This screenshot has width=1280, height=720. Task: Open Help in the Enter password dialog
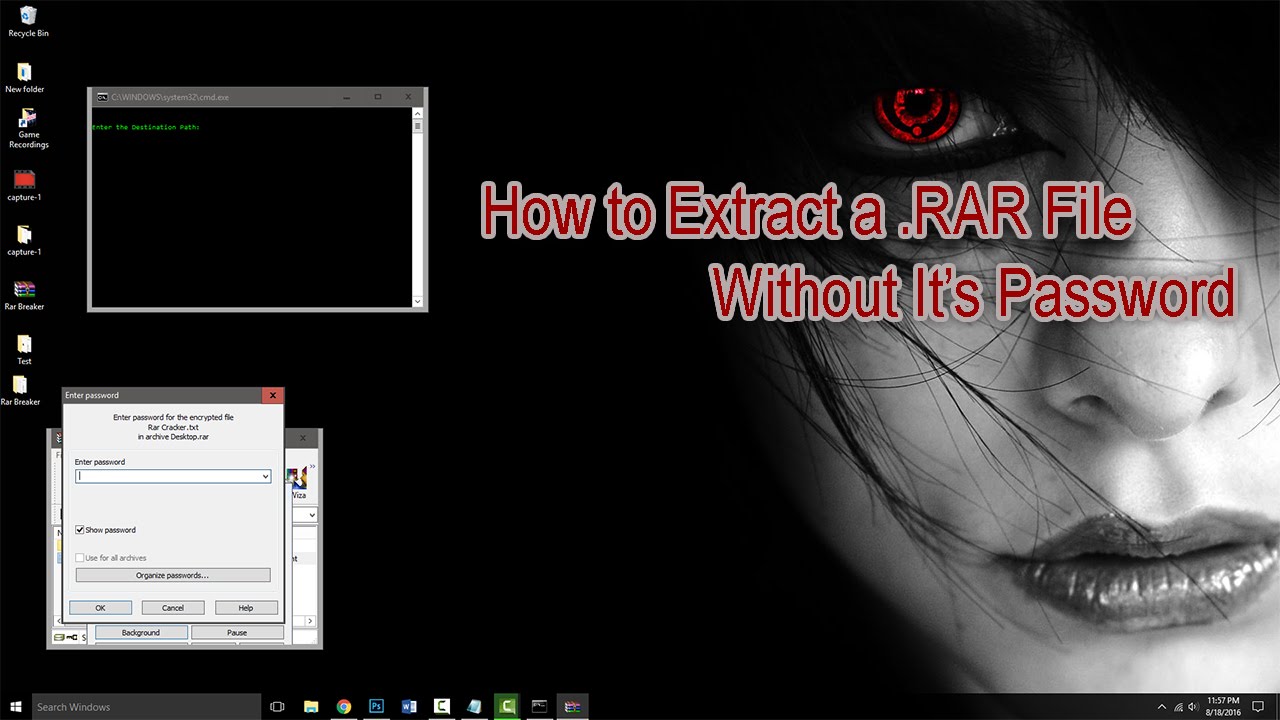coord(246,607)
